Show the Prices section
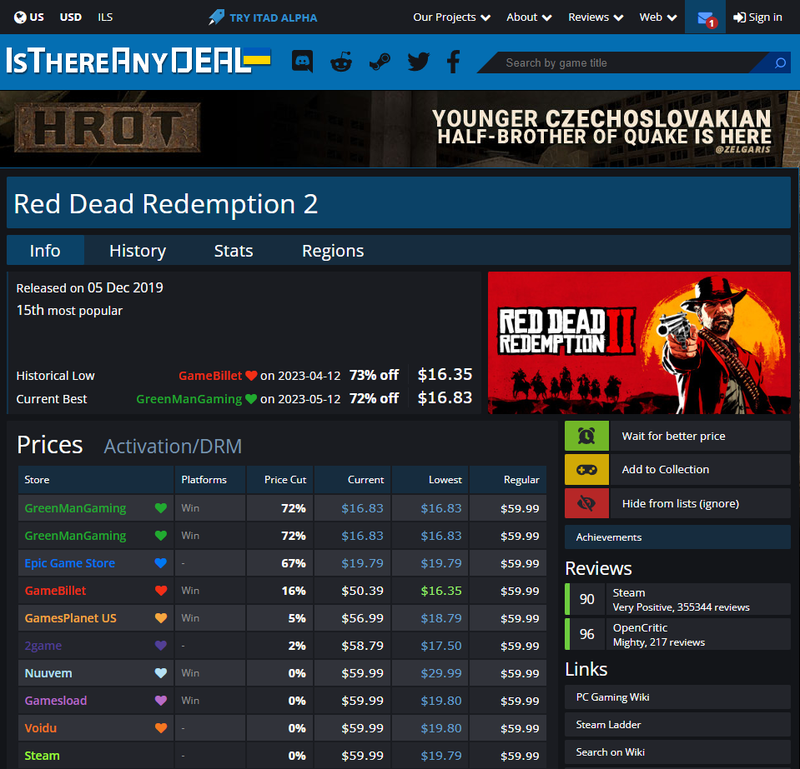The image size is (800, 769). (x=50, y=444)
